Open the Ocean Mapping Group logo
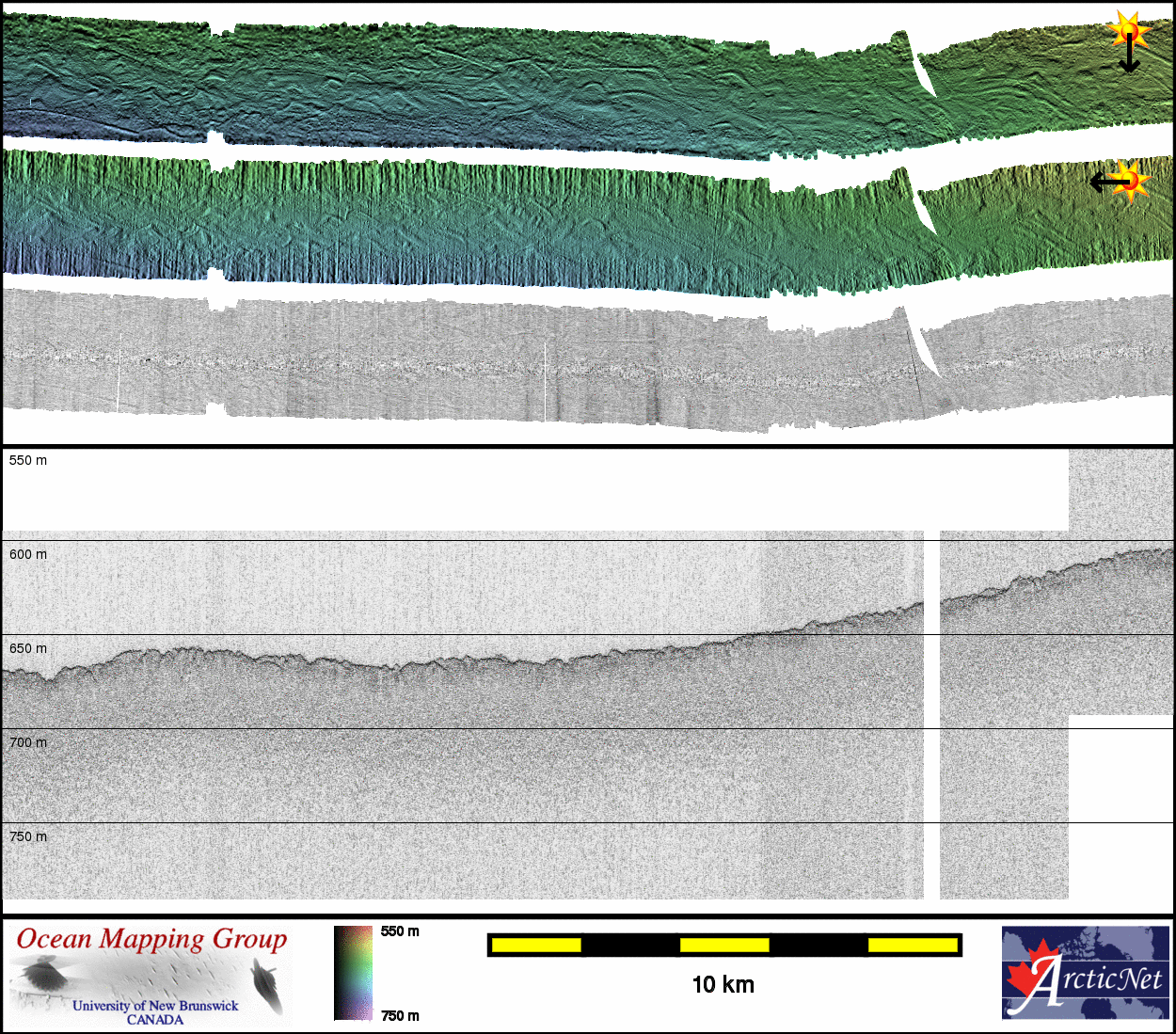The width and height of the screenshot is (1176, 1034). (151, 975)
